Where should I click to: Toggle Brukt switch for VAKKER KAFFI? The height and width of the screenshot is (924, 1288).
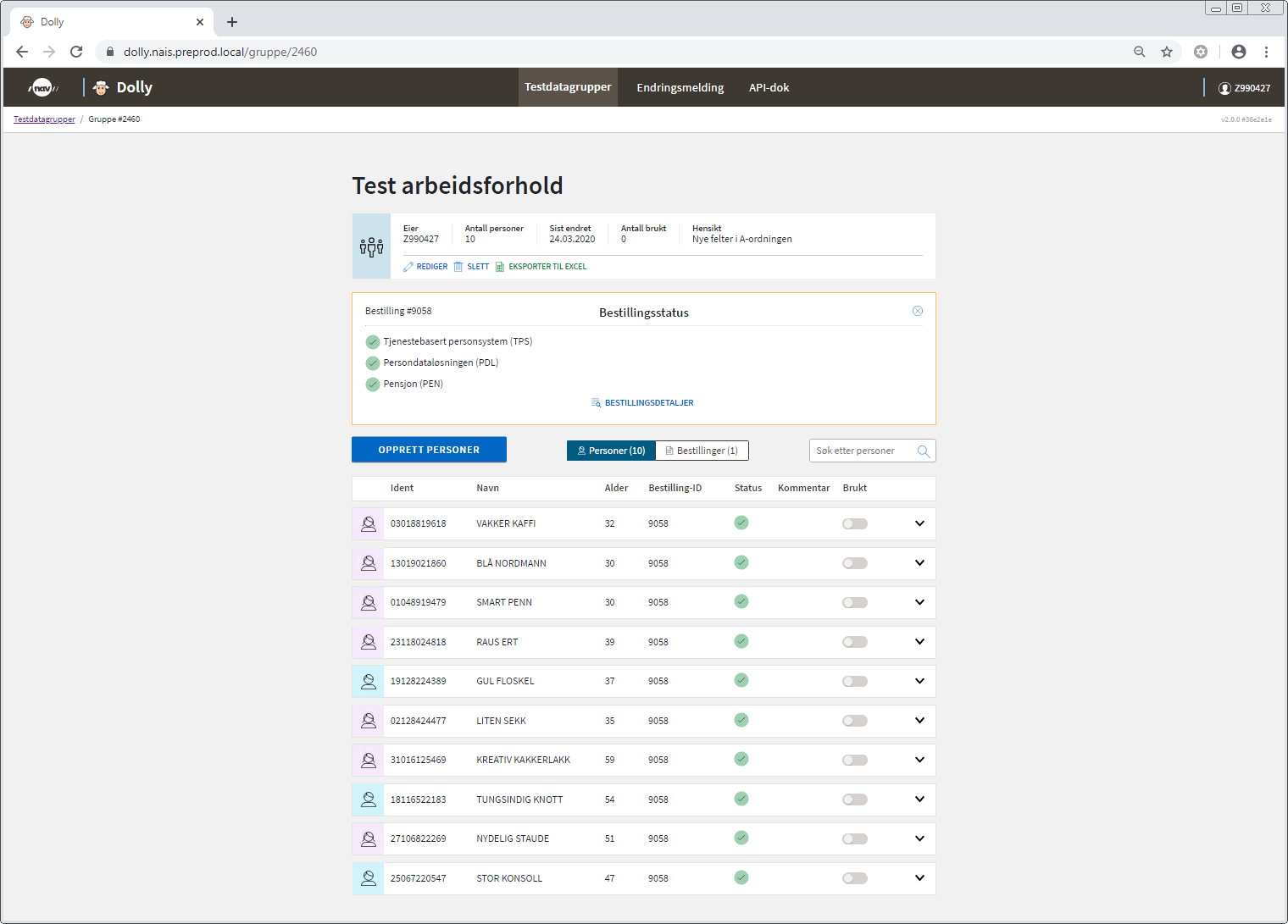tap(855, 523)
